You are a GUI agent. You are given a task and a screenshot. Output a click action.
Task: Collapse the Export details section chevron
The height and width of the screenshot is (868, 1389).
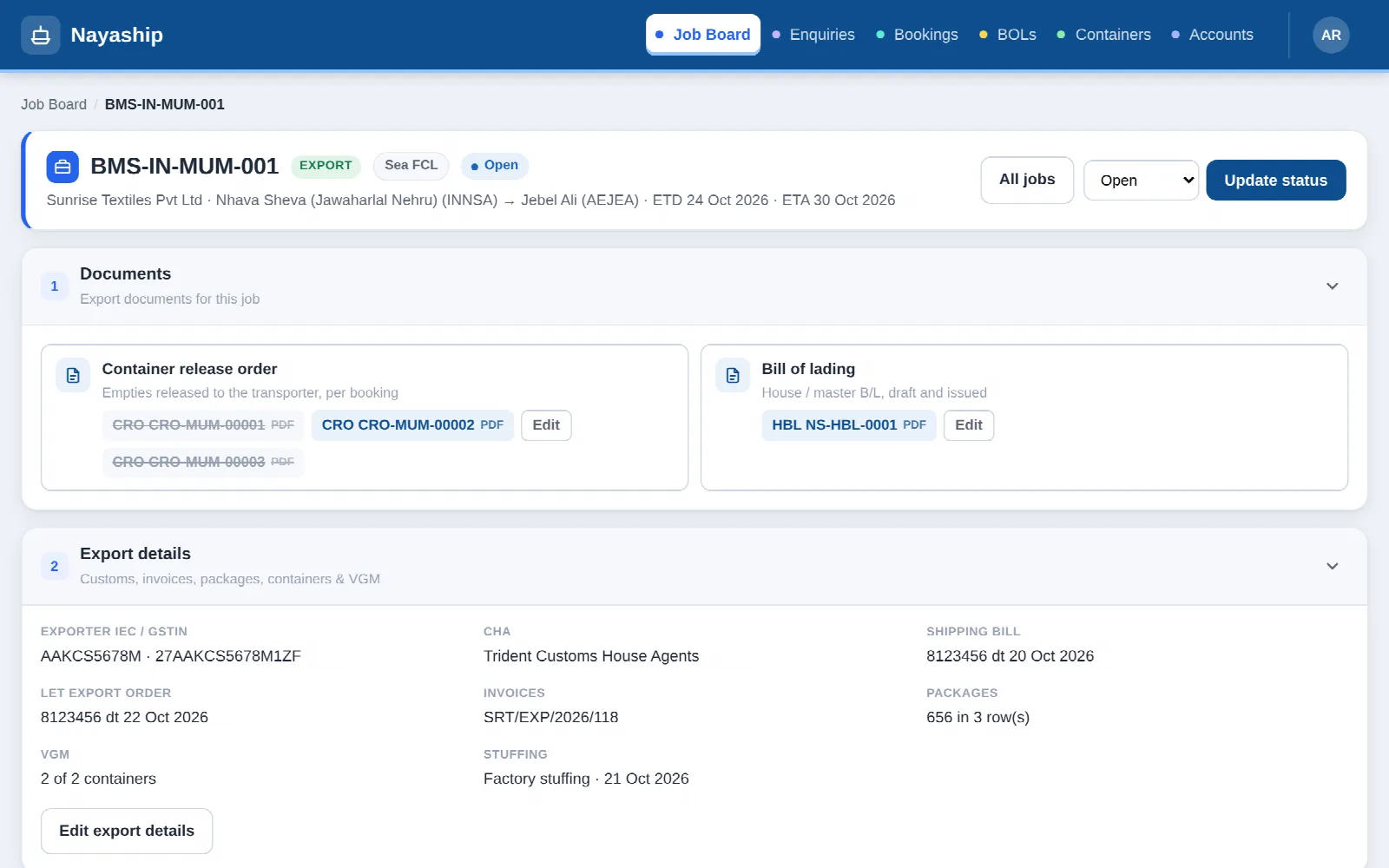(x=1332, y=566)
